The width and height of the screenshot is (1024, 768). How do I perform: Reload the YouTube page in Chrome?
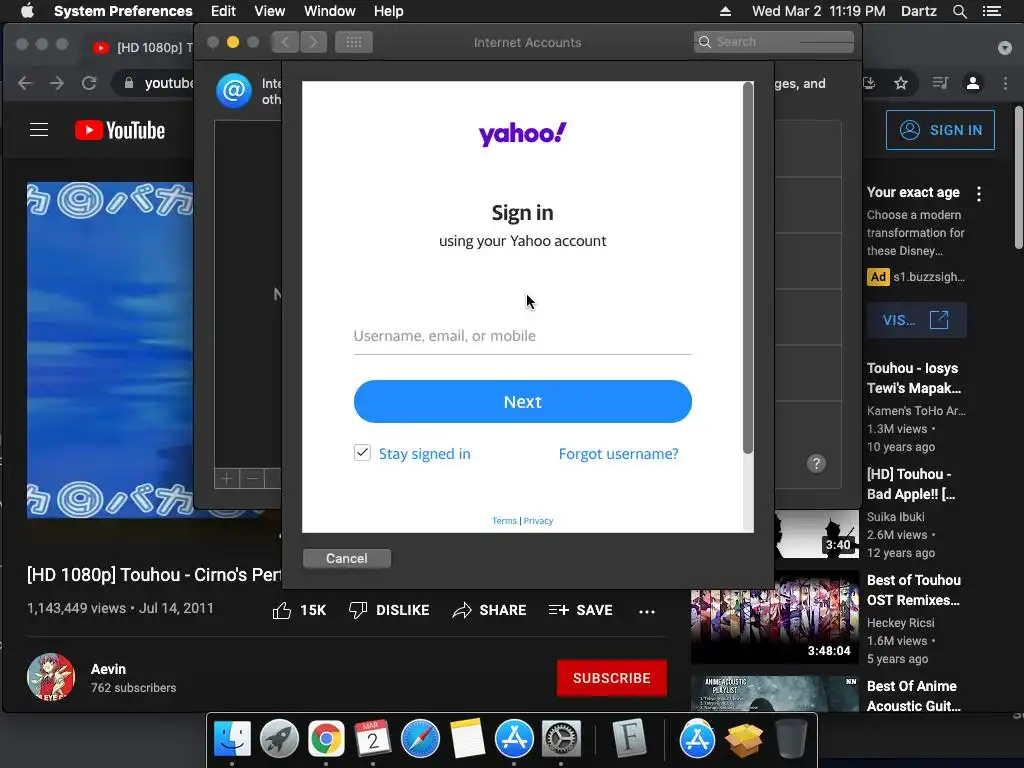click(x=89, y=83)
